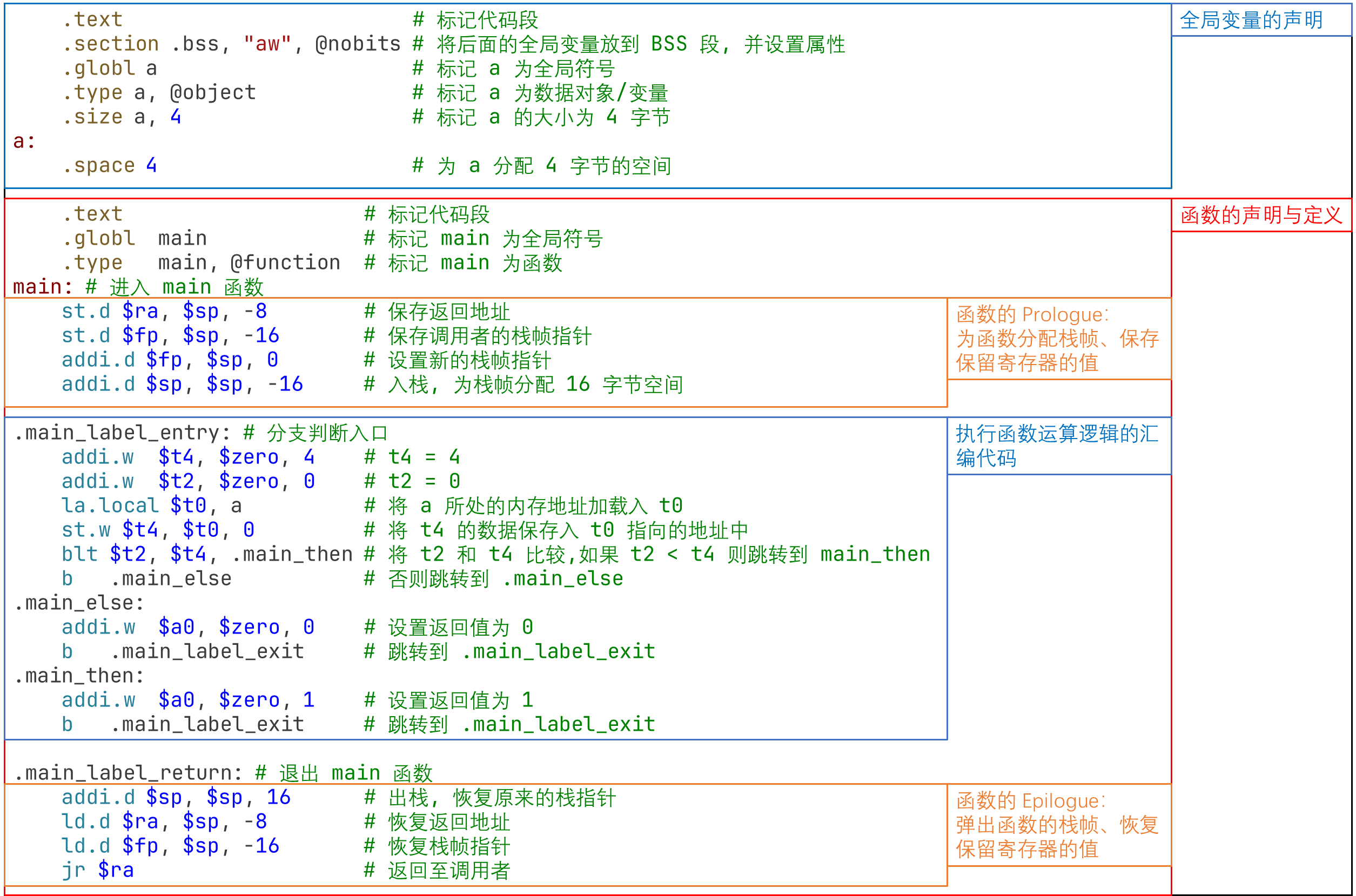Screen dimensions: 1356x896
Task: Click the comment '# 保存返回地址'
Action: click(x=437, y=312)
